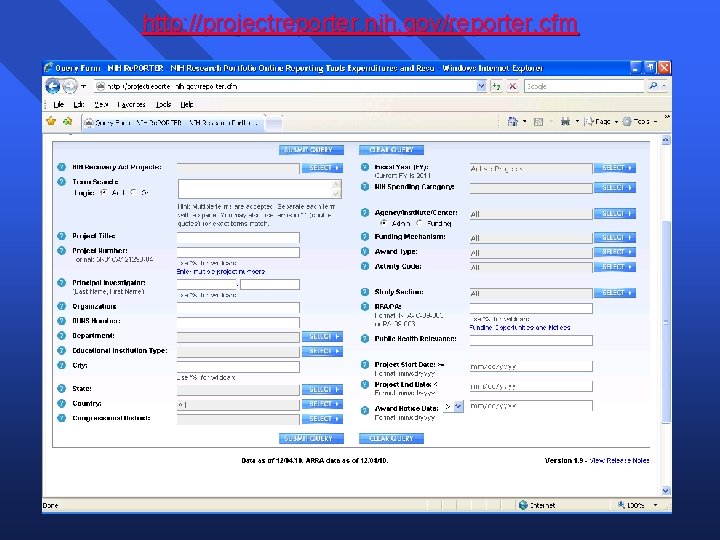
Task: Open Enter multiple project numbers link
Action: (x=221, y=272)
